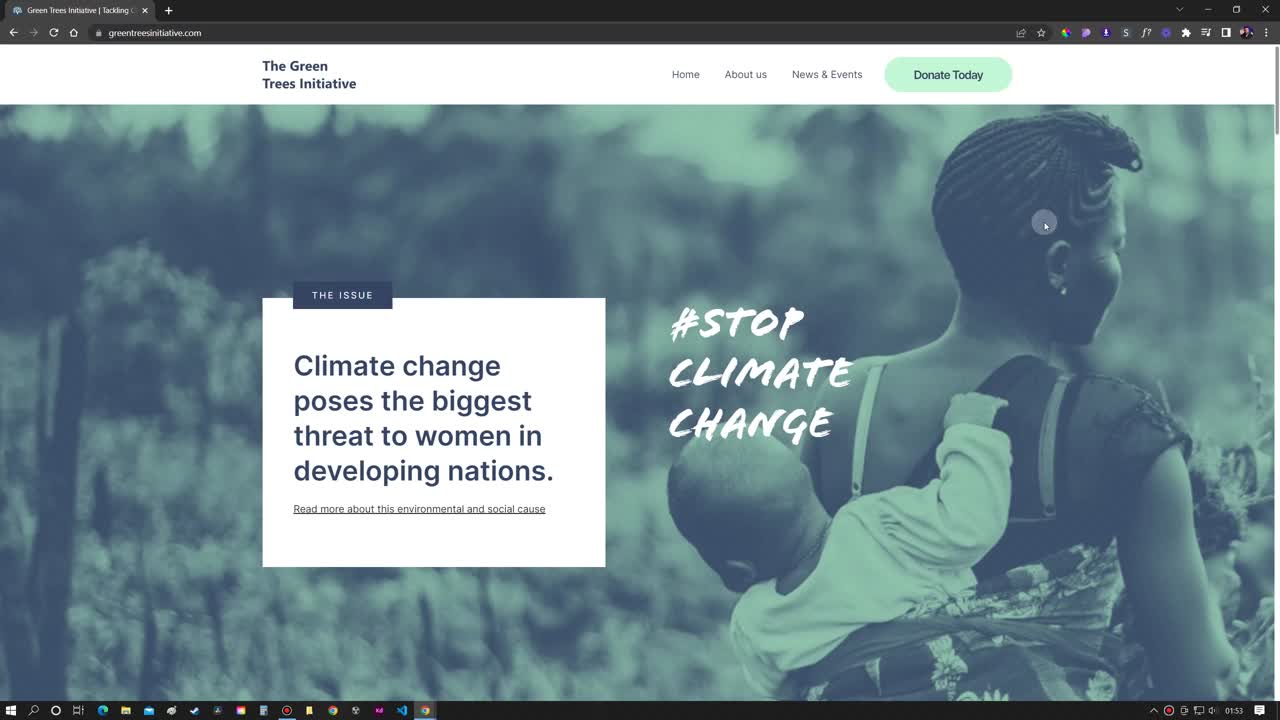The height and width of the screenshot is (720, 1280).
Task: Click The Green Trees Initiative logo
Action: 309,75
